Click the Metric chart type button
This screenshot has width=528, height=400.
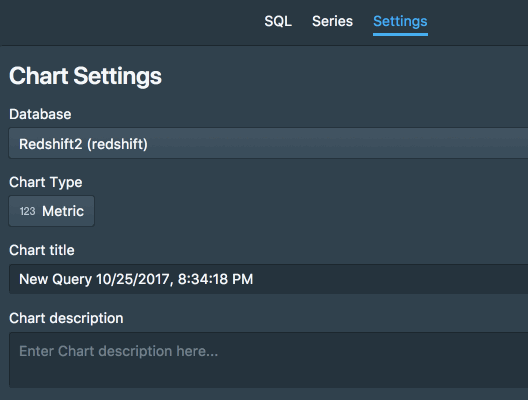[52, 211]
